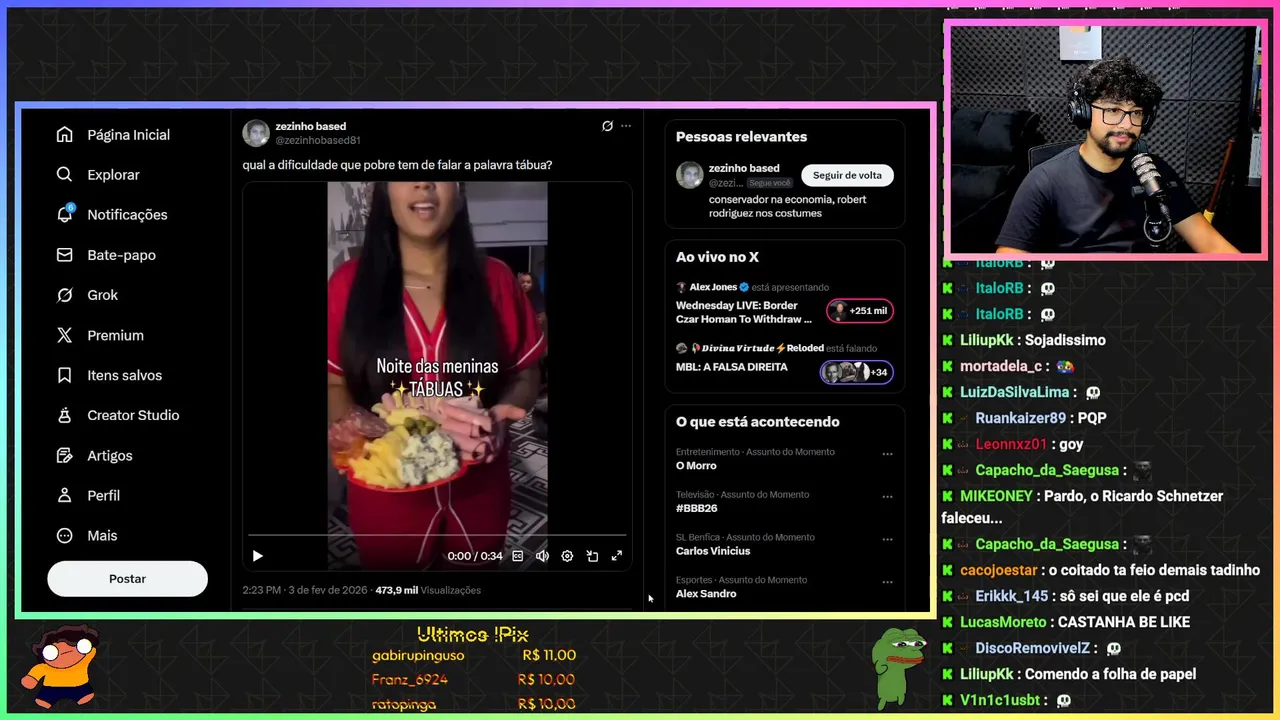Click the Postar button
Viewport: 1280px width, 720px height.
click(127, 579)
